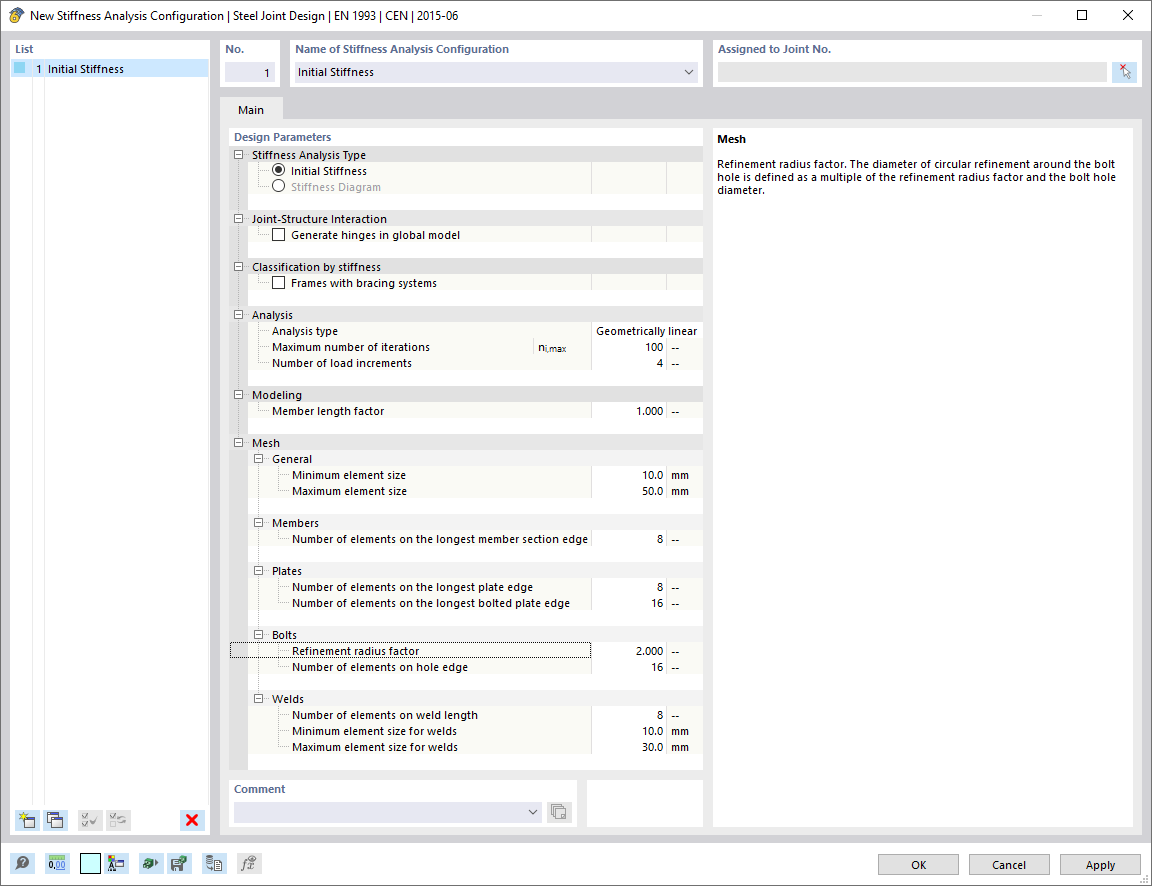
Task: Click the green load default settings icon
Action: pyautogui.click(x=151, y=863)
